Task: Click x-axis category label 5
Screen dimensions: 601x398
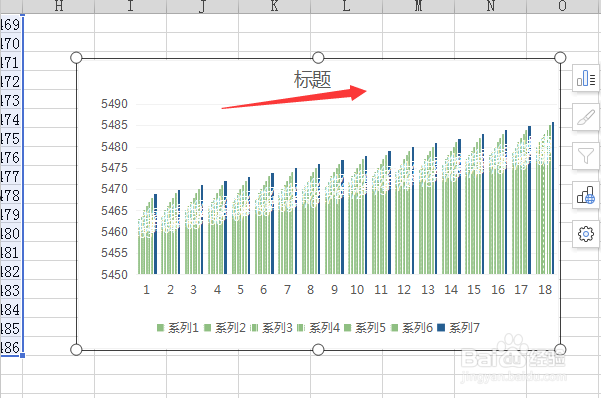Action: (x=240, y=290)
